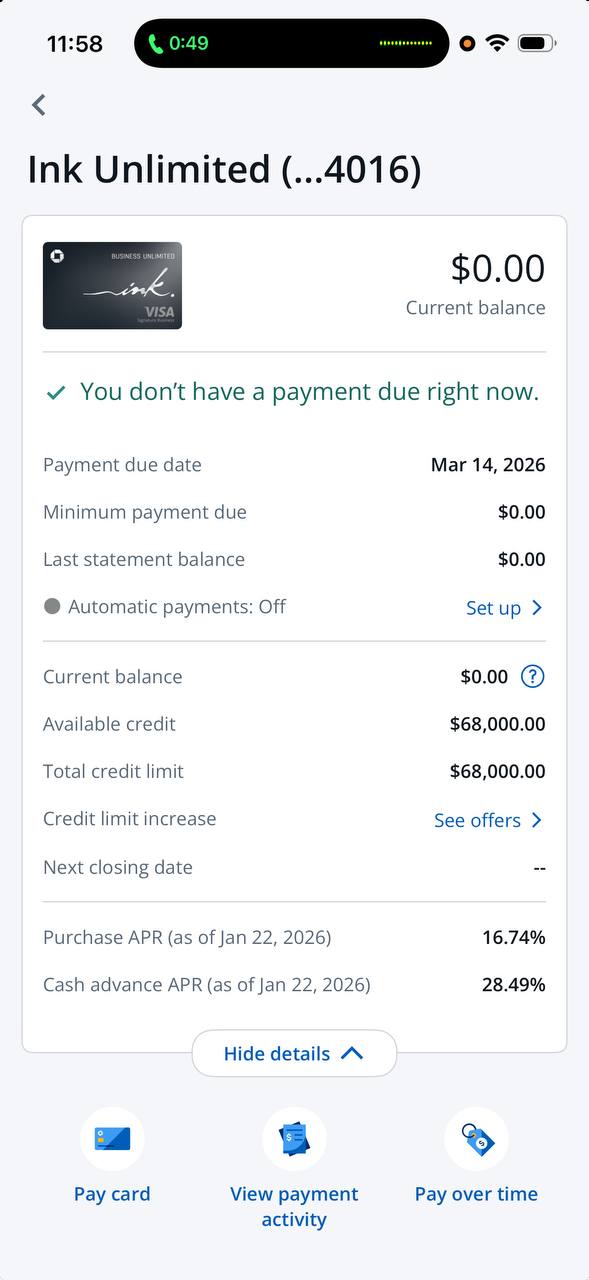
Task: Enable automatic payments via Set up
Action: tap(495, 607)
